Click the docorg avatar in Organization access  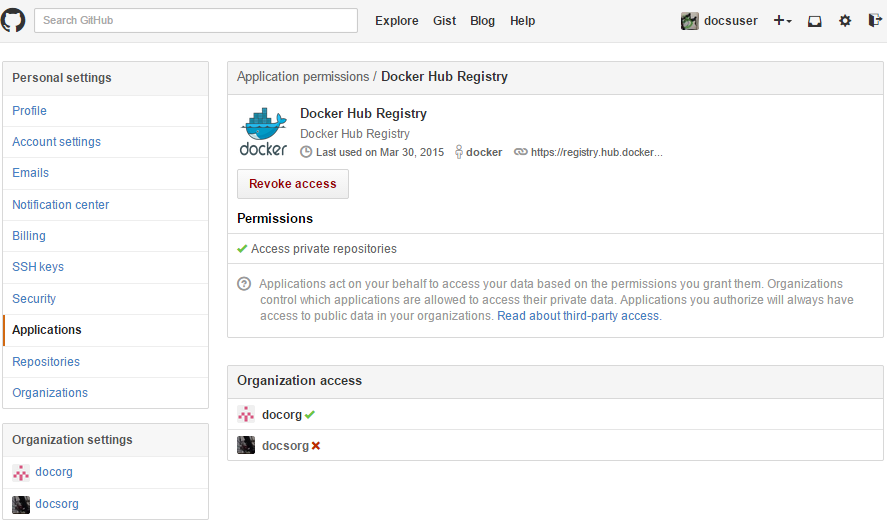tap(246, 414)
